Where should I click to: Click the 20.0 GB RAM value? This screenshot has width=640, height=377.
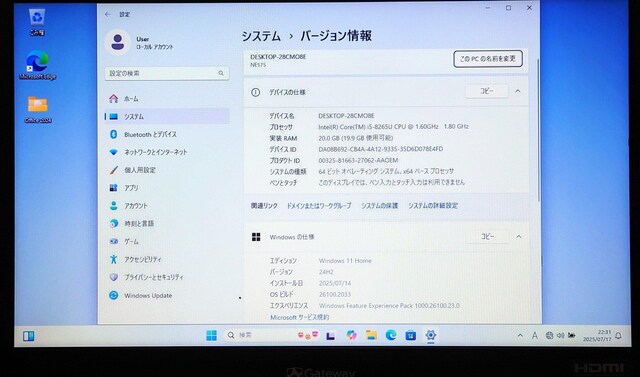point(356,138)
